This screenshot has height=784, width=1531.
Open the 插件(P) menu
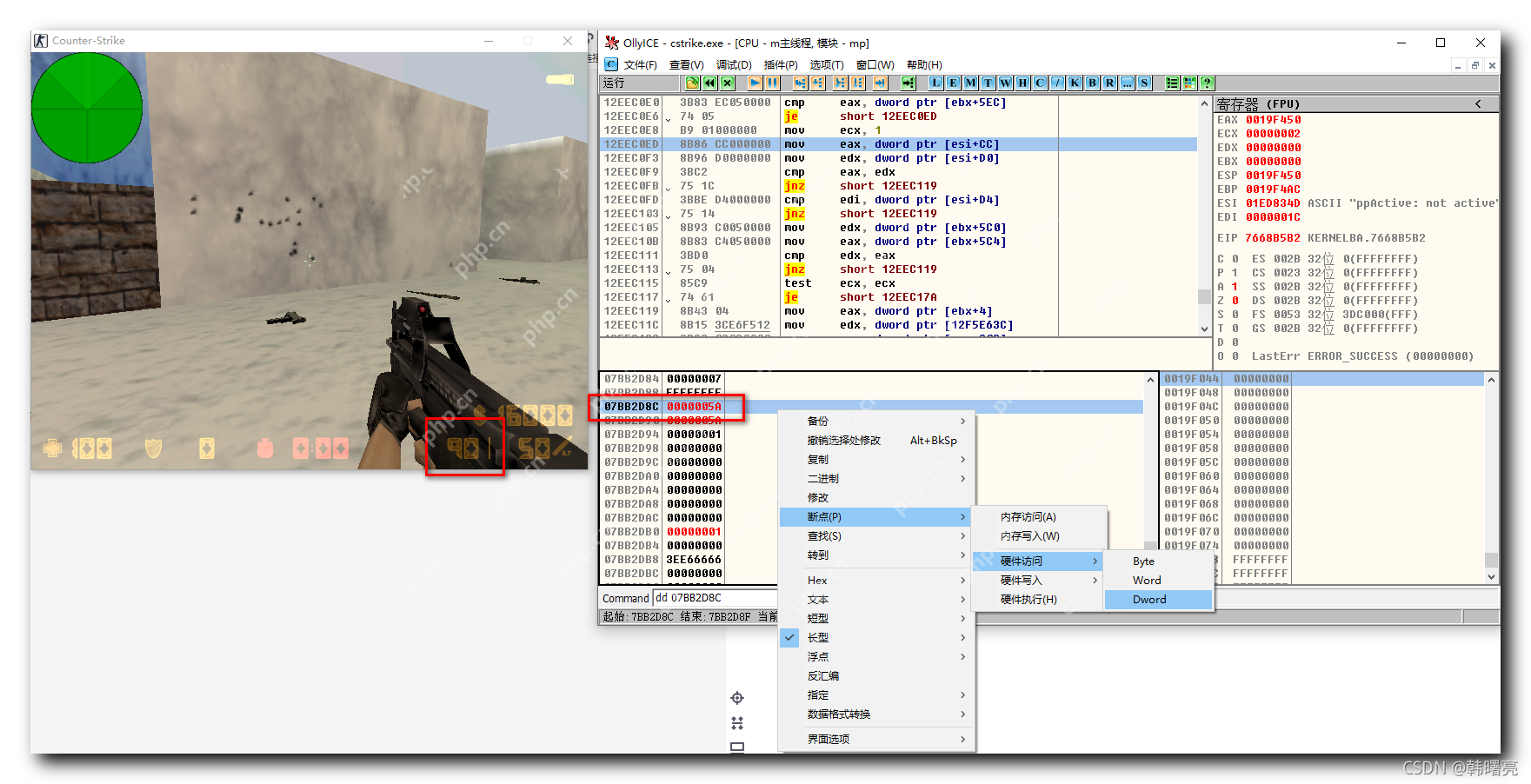pyautogui.click(x=781, y=64)
